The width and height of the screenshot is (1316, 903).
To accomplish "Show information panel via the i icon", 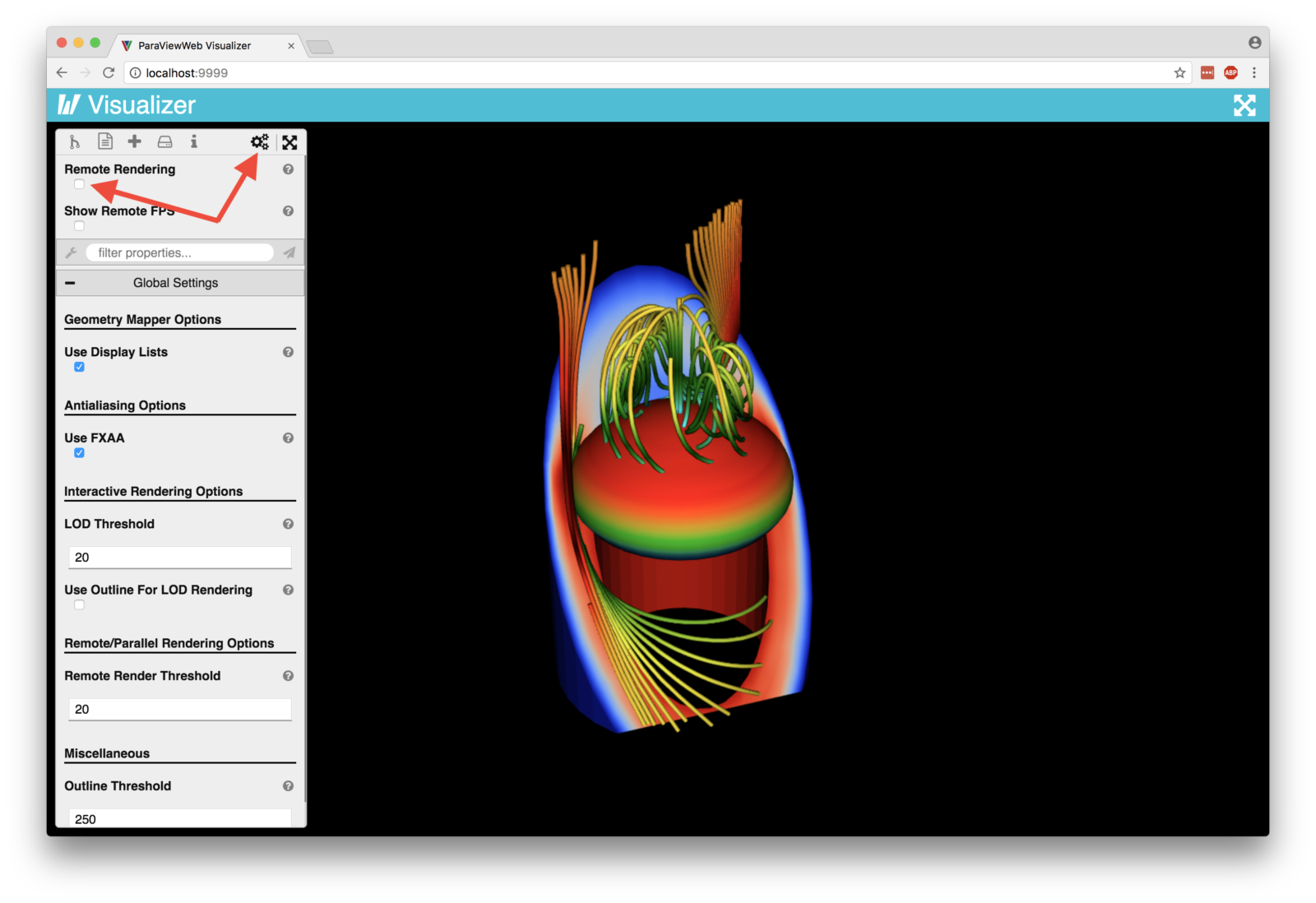I will point(193,141).
